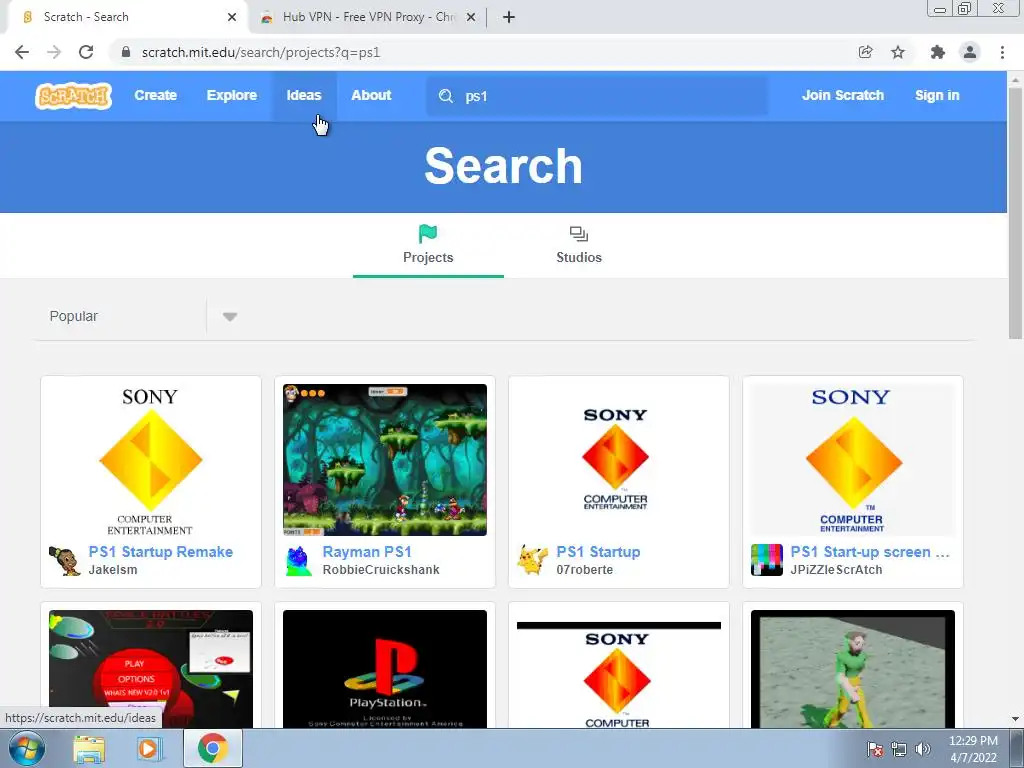Screen dimensions: 1024x768
Task: Click the Popular dropdown arrow
Action: click(x=229, y=317)
